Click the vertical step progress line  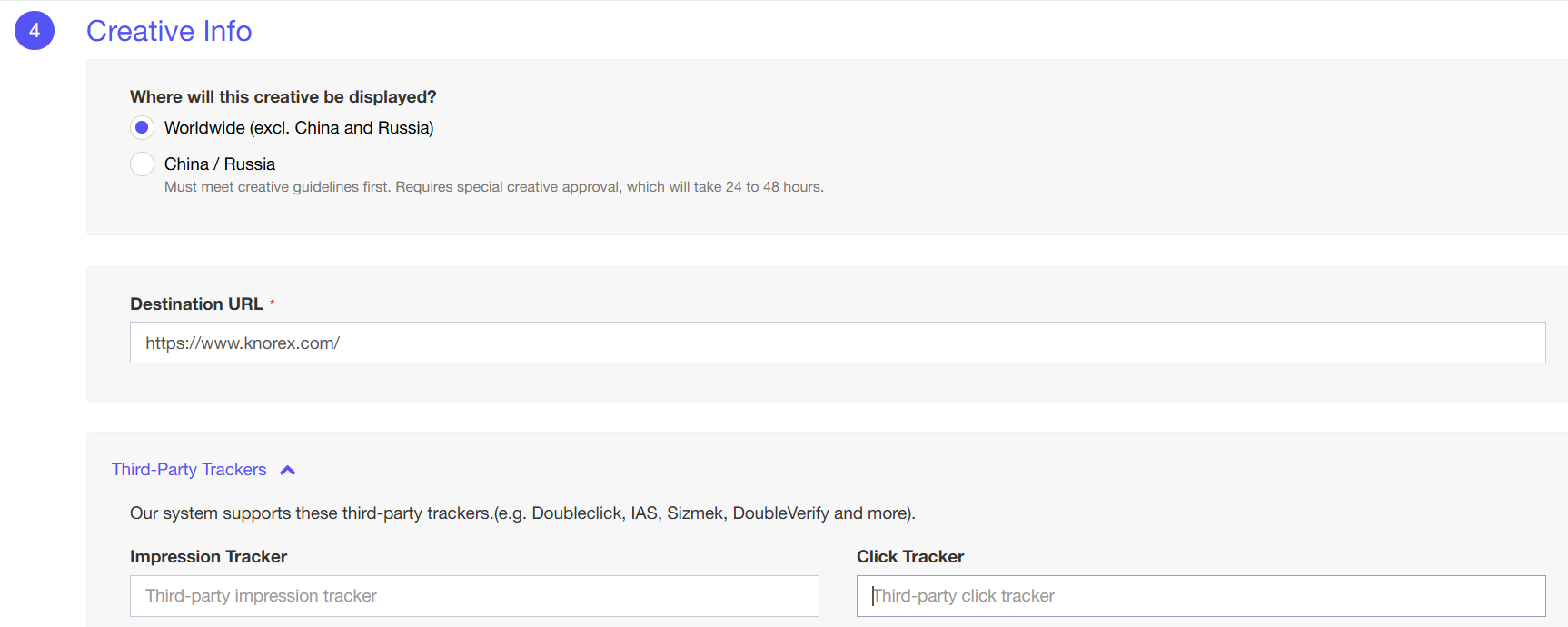[x=35, y=345]
